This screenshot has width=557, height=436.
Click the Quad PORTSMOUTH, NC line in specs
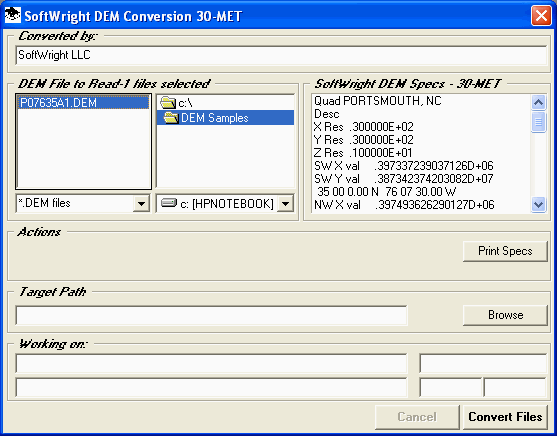click(378, 101)
